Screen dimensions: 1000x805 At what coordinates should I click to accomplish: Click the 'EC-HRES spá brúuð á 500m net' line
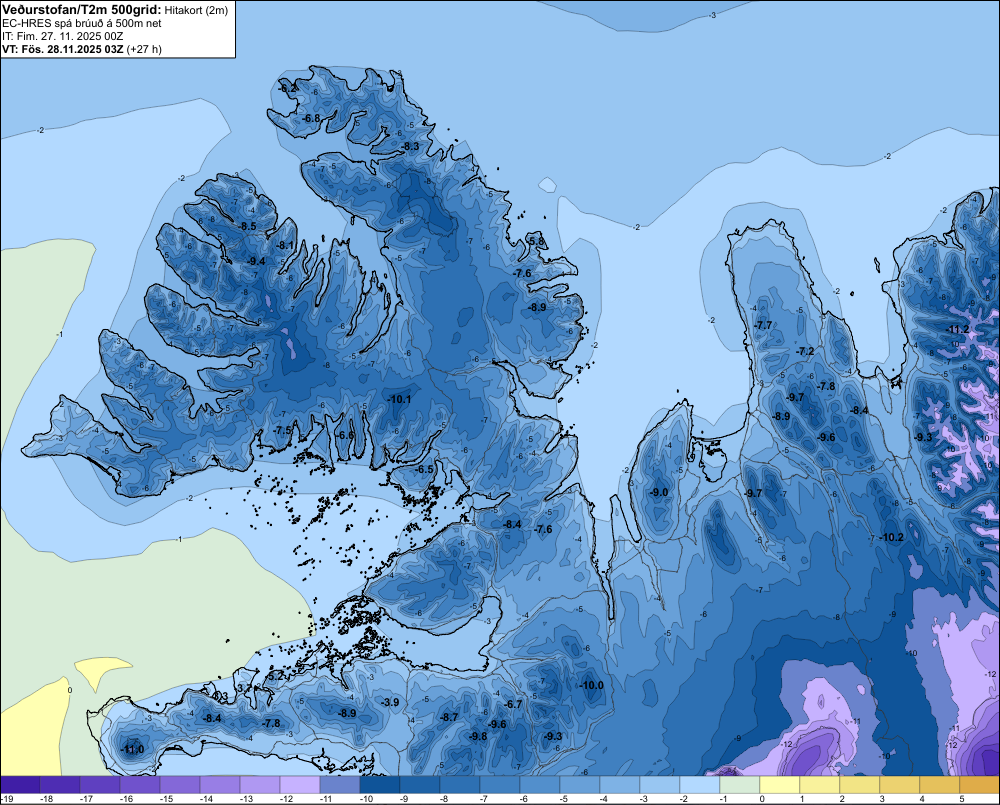pyautogui.click(x=82, y=24)
